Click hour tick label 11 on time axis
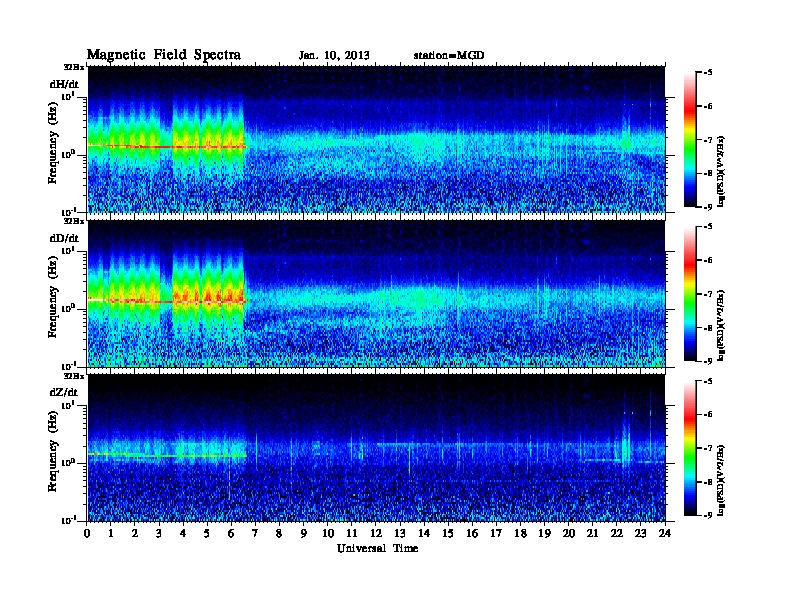The width and height of the screenshot is (792, 612). click(352, 534)
